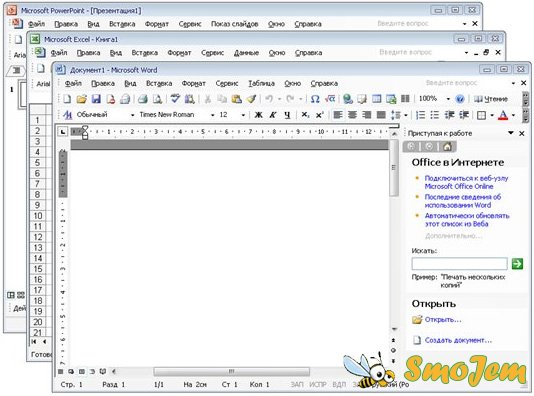Toggle underline formatting (Ч button)

click(287, 115)
